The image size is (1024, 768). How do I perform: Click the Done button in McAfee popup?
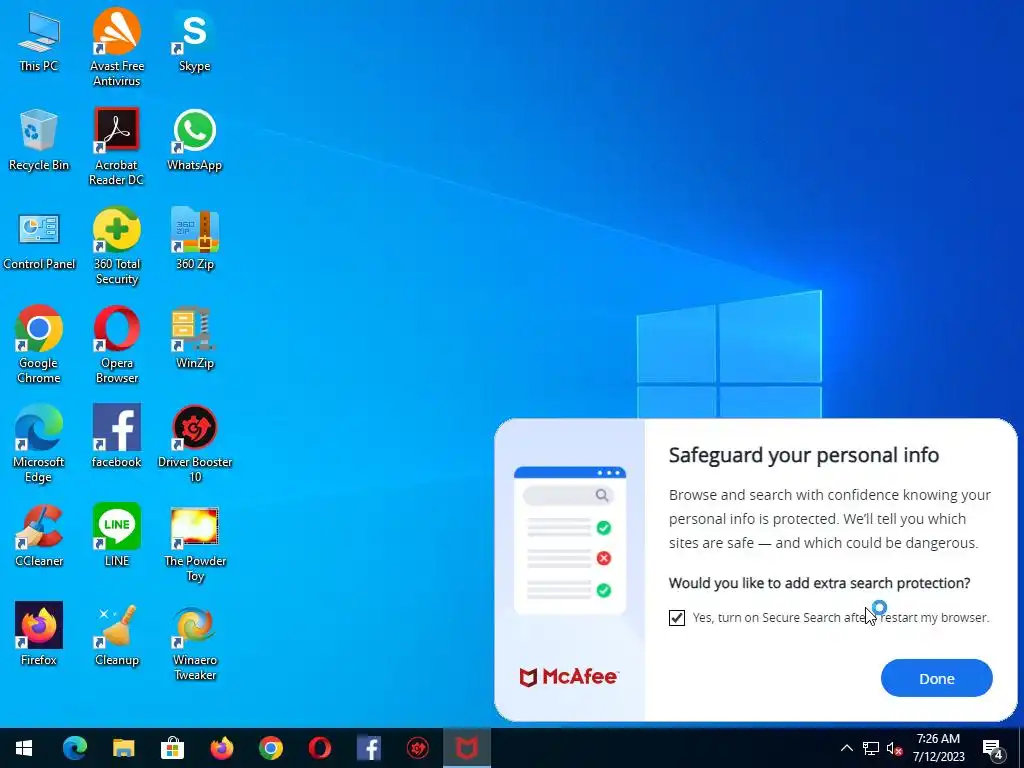click(x=936, y=679)
